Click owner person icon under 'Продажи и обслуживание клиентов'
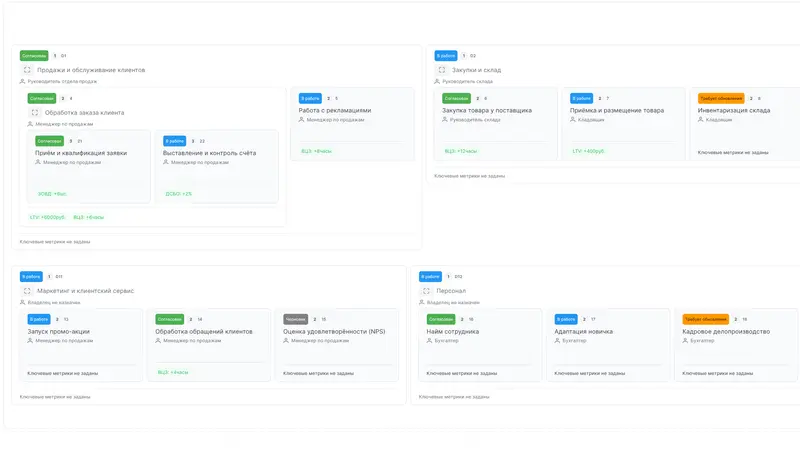 coord(22,81)
